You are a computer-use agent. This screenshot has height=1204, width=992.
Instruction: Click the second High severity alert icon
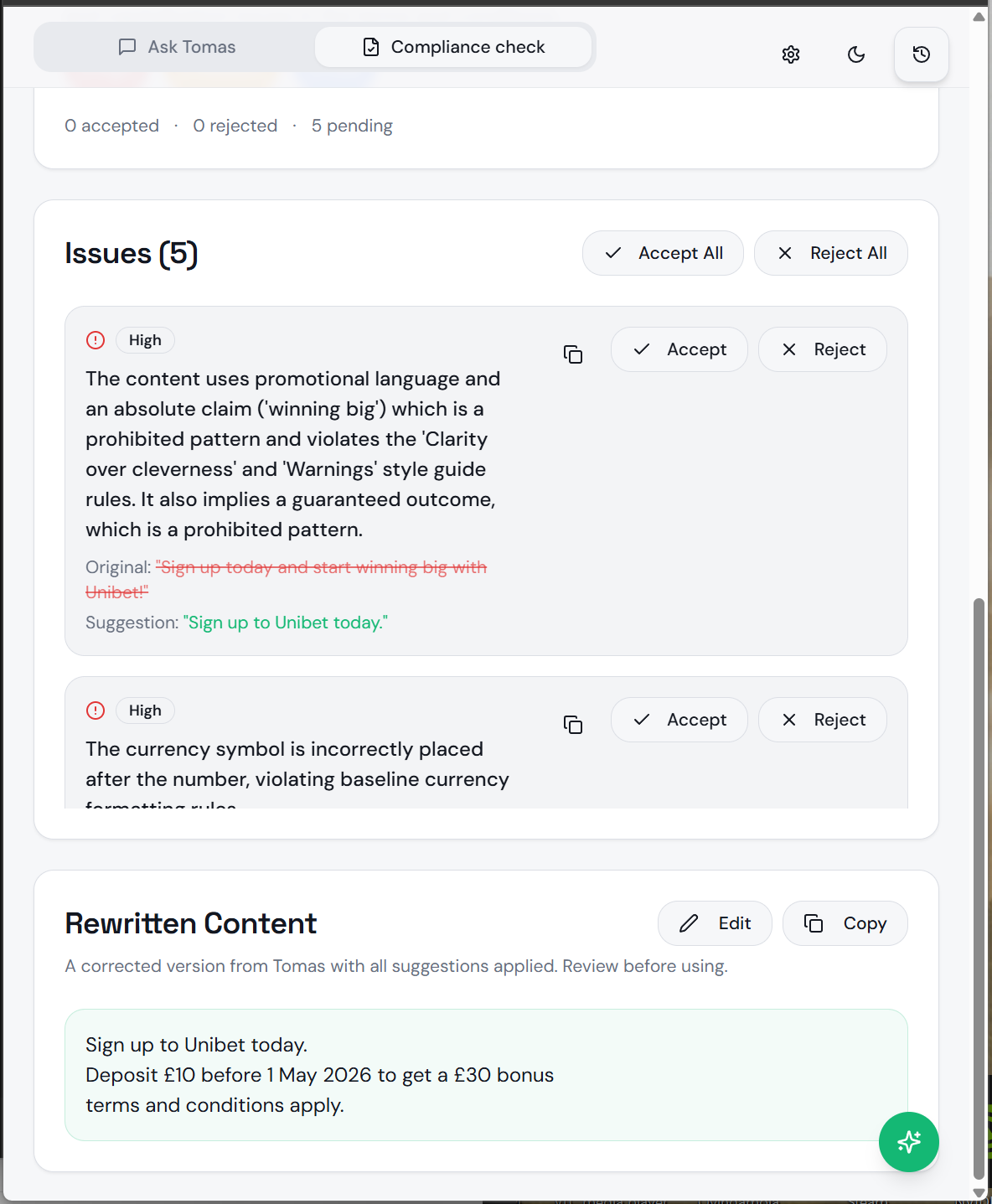click(x=96, y=711)
